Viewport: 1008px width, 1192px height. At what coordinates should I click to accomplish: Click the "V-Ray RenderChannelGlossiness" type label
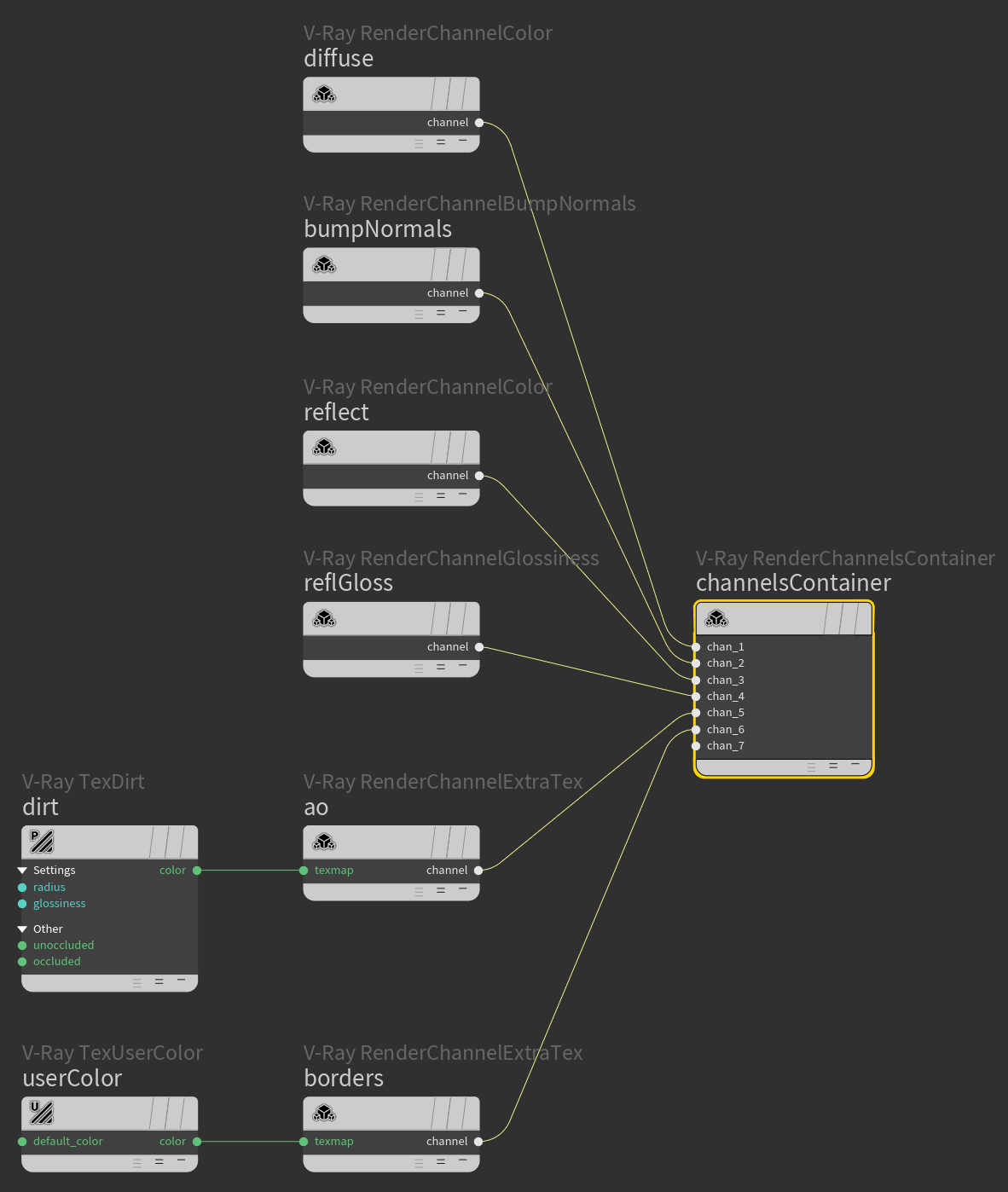click(x=451, y=558)
